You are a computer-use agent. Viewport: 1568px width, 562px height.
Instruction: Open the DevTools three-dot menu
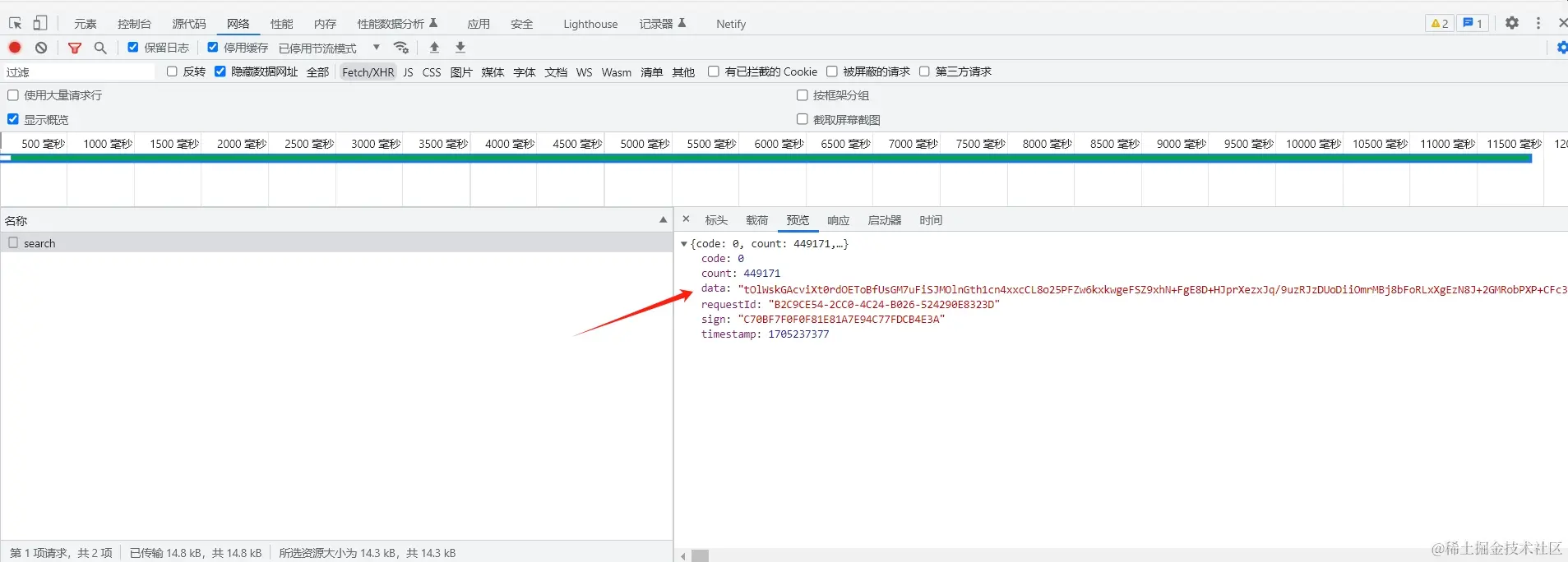tap(1538, 23)
